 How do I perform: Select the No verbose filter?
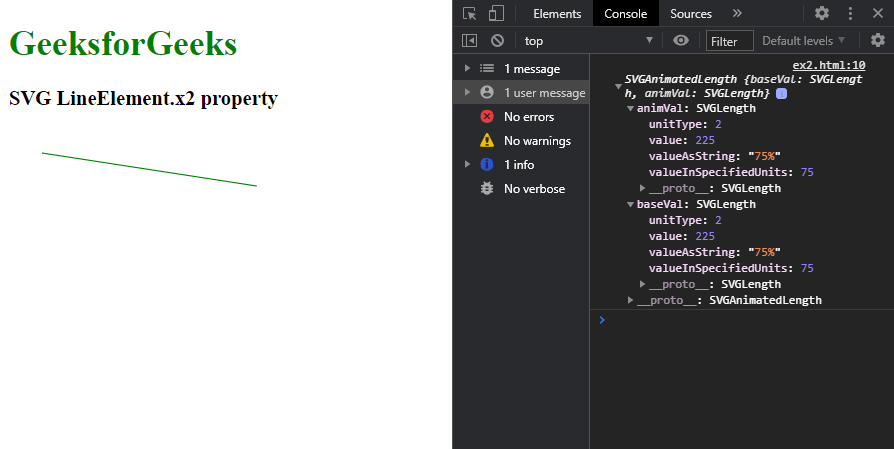[521, 188]
